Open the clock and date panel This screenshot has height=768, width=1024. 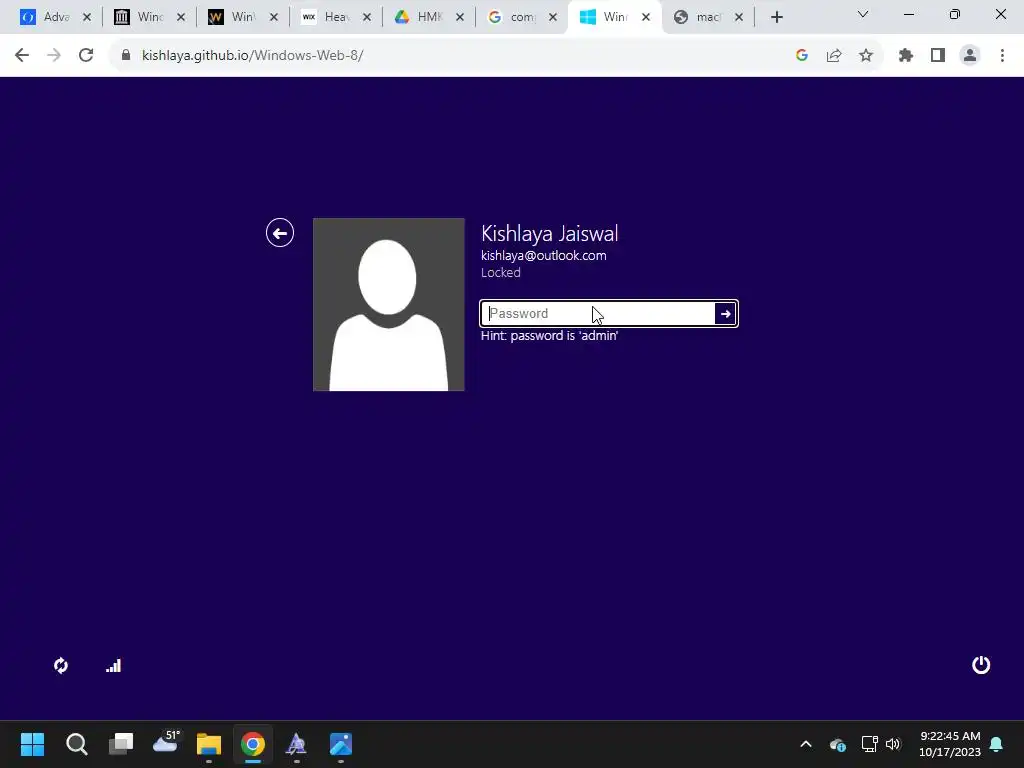click(x=950, y=744)
